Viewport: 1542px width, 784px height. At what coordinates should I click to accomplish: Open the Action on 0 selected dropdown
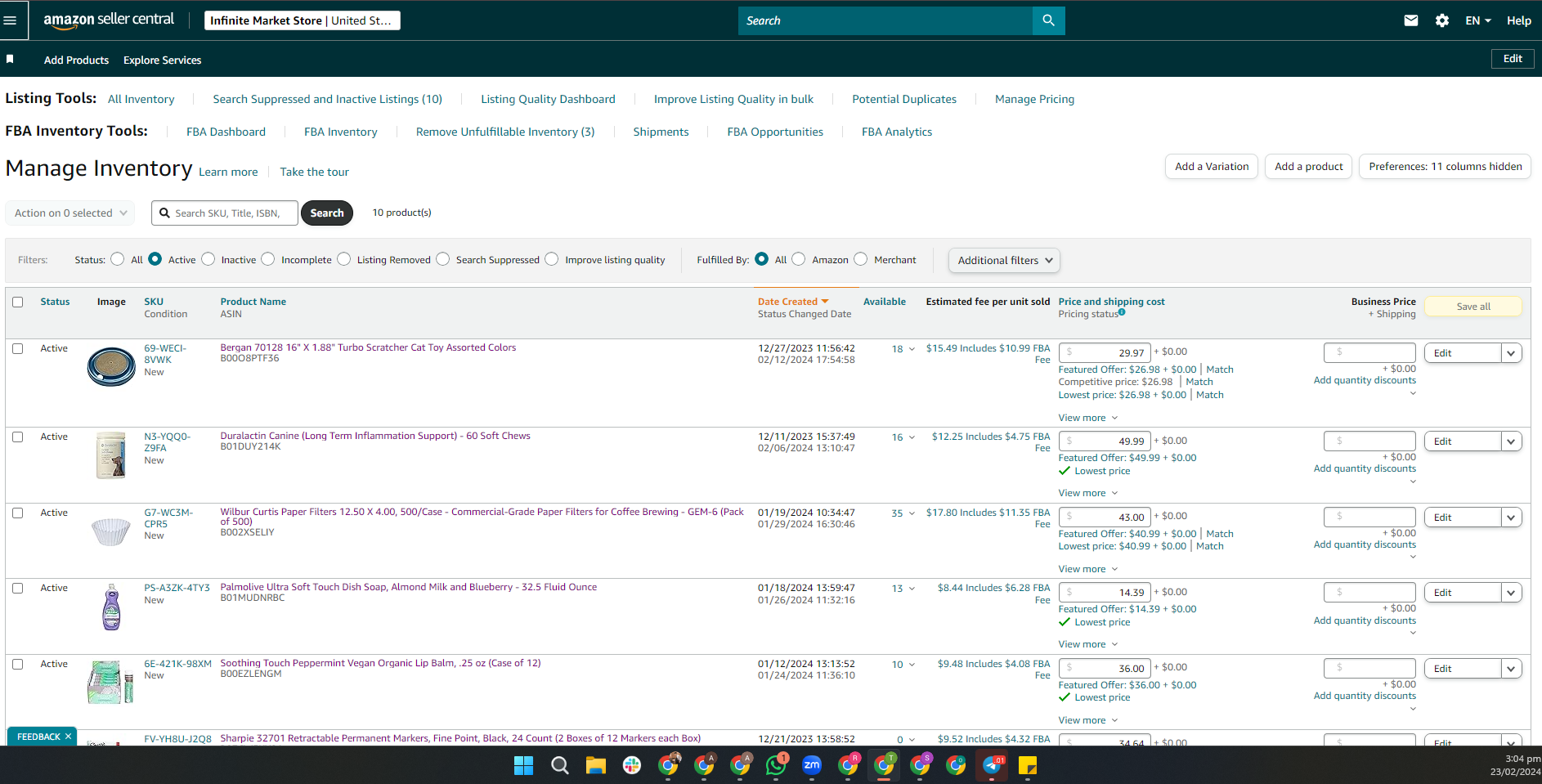pyautogui.click(x=70, y=213)
